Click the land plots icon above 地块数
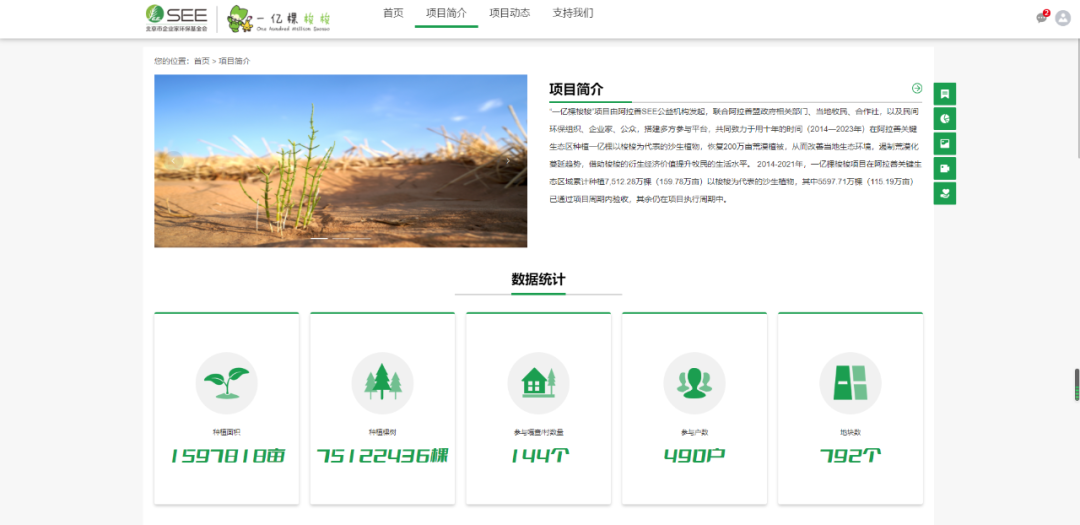This screenshot has height=525, width=1080. [x=851, y=383]
